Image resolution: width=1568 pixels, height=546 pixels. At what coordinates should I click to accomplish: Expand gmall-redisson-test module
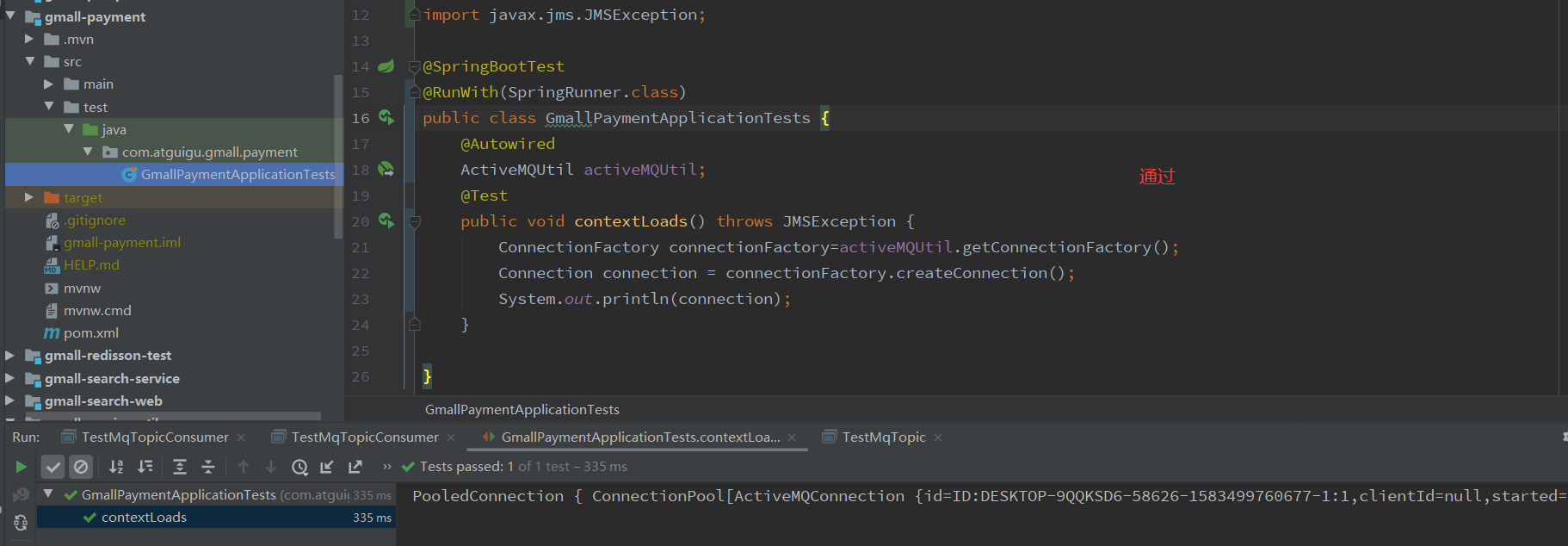click(10, 355)
